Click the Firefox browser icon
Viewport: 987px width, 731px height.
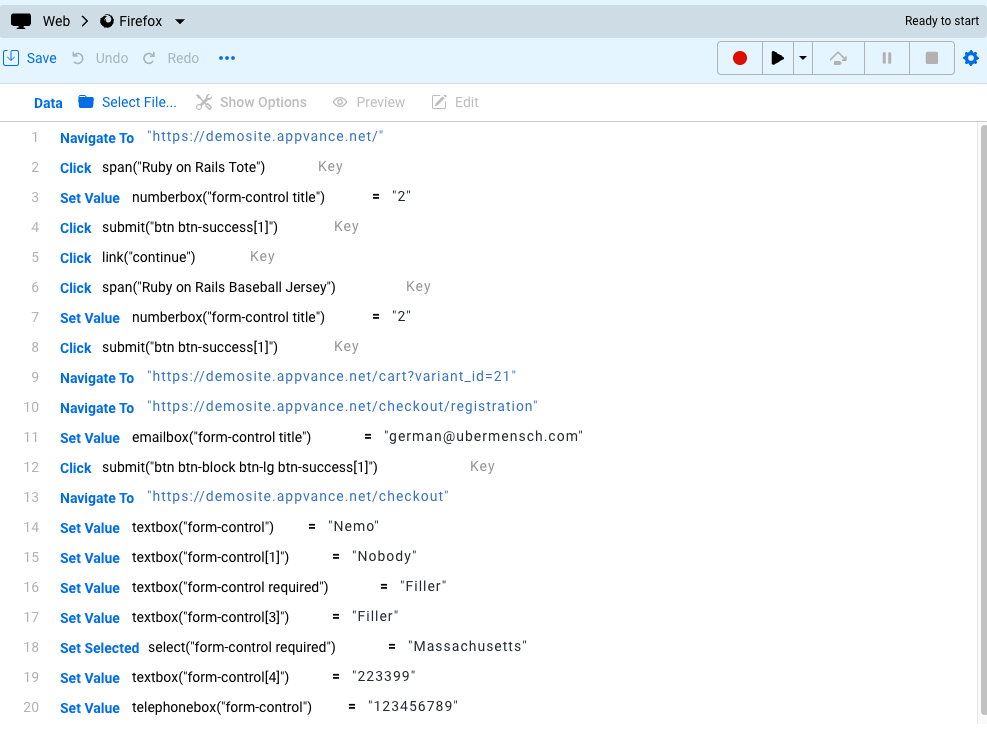pos(107,21)
